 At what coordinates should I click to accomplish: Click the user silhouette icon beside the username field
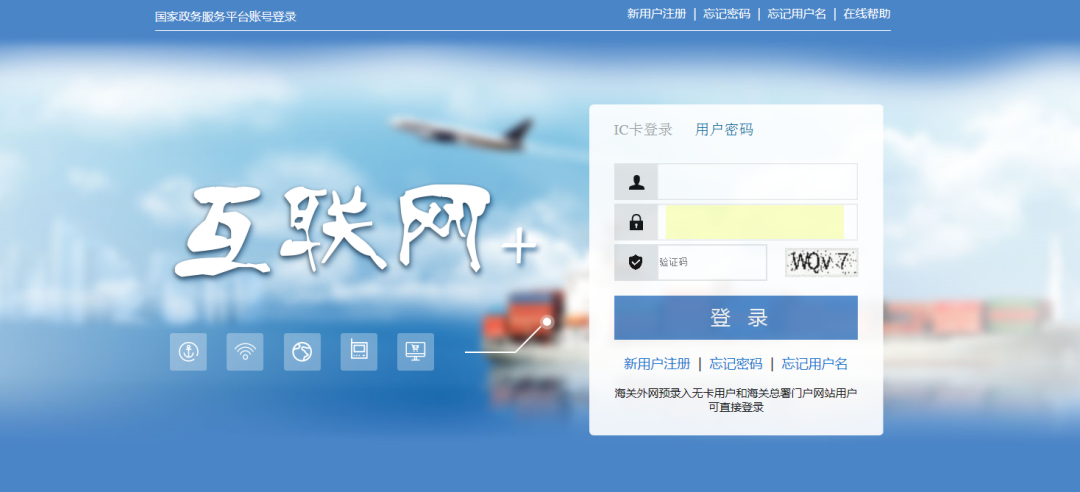[x=636, y=182]
